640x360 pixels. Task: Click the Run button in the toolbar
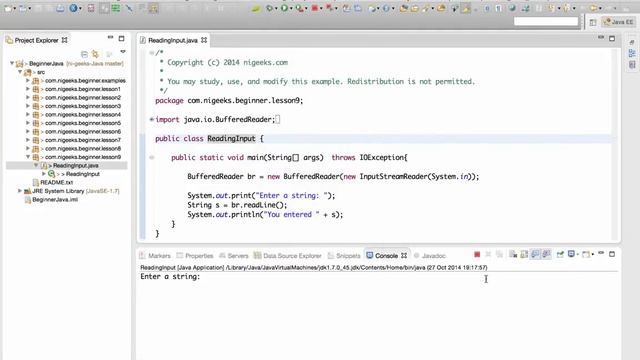[284, 8]
